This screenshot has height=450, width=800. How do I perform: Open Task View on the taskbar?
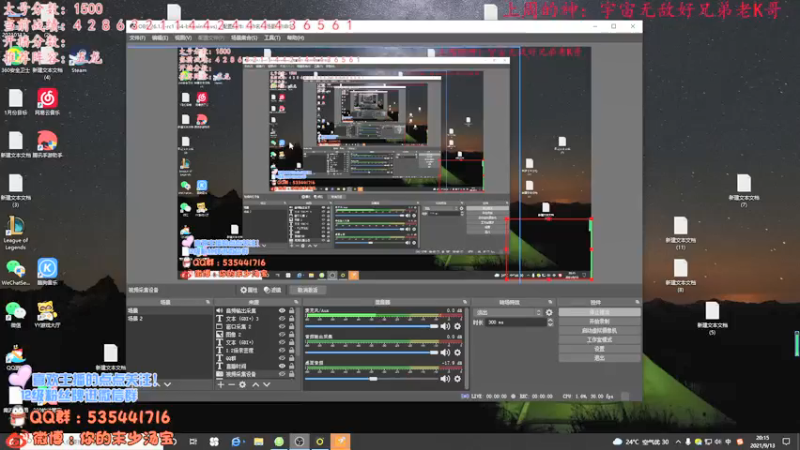click(193, 441)
